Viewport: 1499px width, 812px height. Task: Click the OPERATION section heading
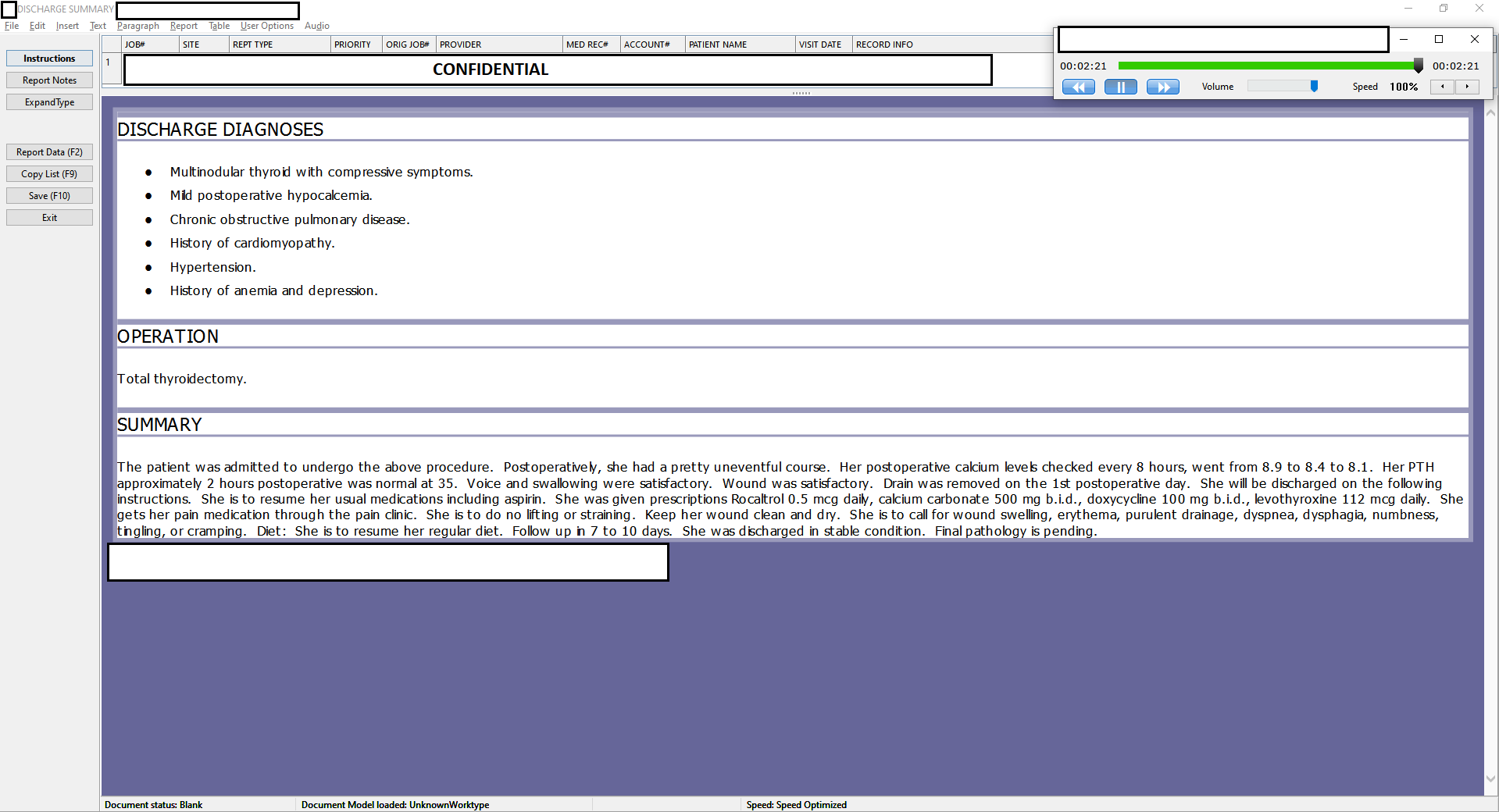(x=168, y=337)
